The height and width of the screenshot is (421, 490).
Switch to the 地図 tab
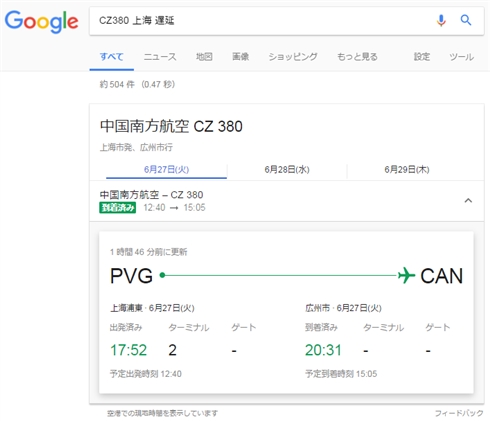204,57
